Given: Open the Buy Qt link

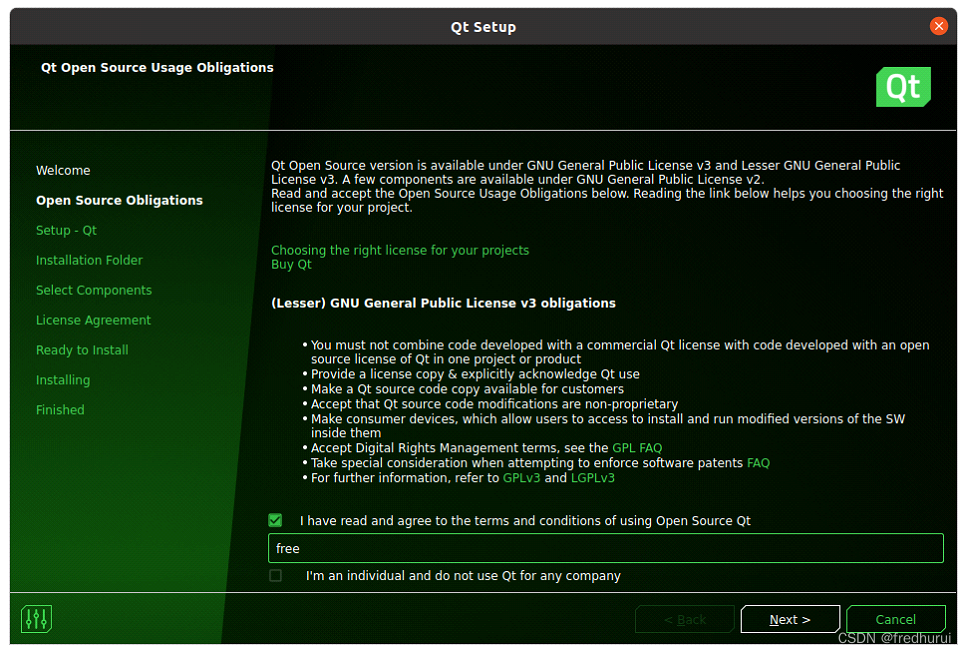Looking at the screenshot, I should [x=291, y=264].
